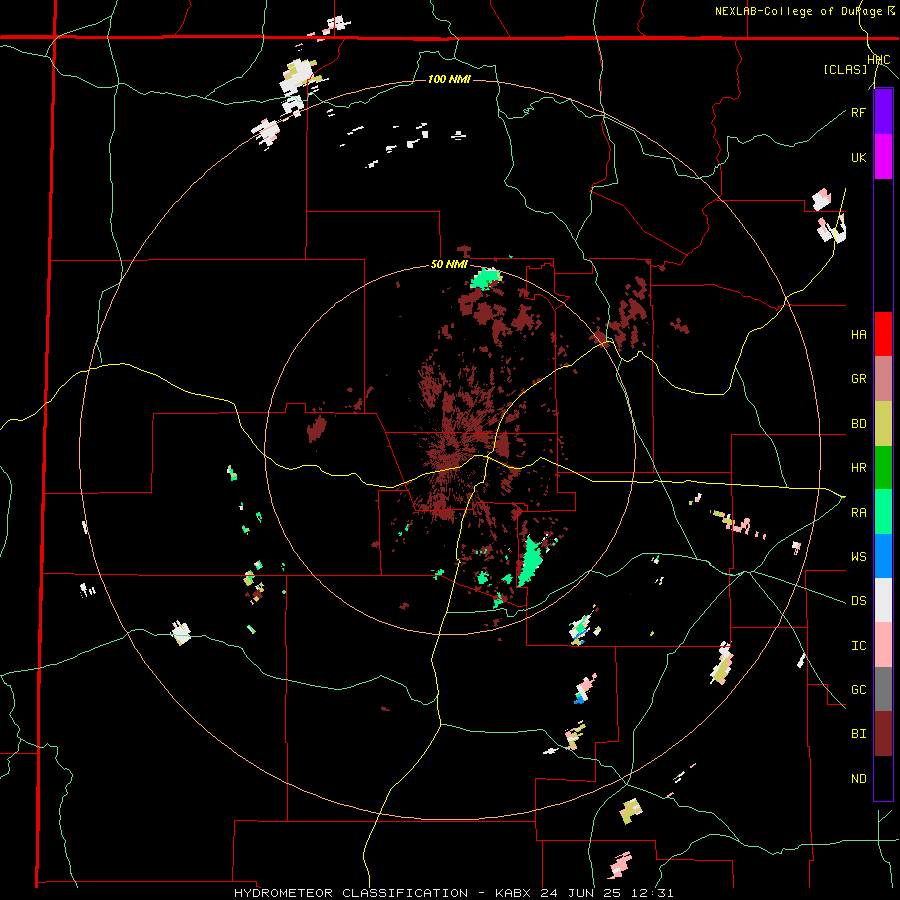Image resolution: width=900 pixels, height=900 pixels.
Task: Click the 100 NMI range ring label
Action: click(449, 79)
